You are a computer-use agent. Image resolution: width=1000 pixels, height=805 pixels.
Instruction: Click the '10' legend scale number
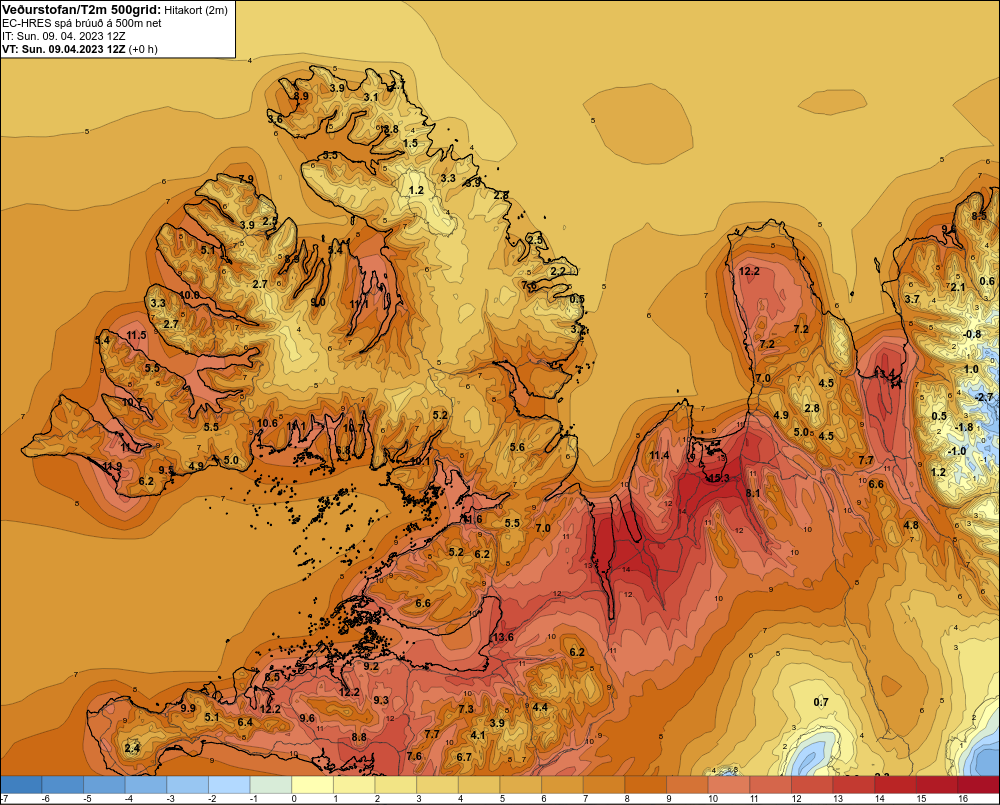coord(712,798)
